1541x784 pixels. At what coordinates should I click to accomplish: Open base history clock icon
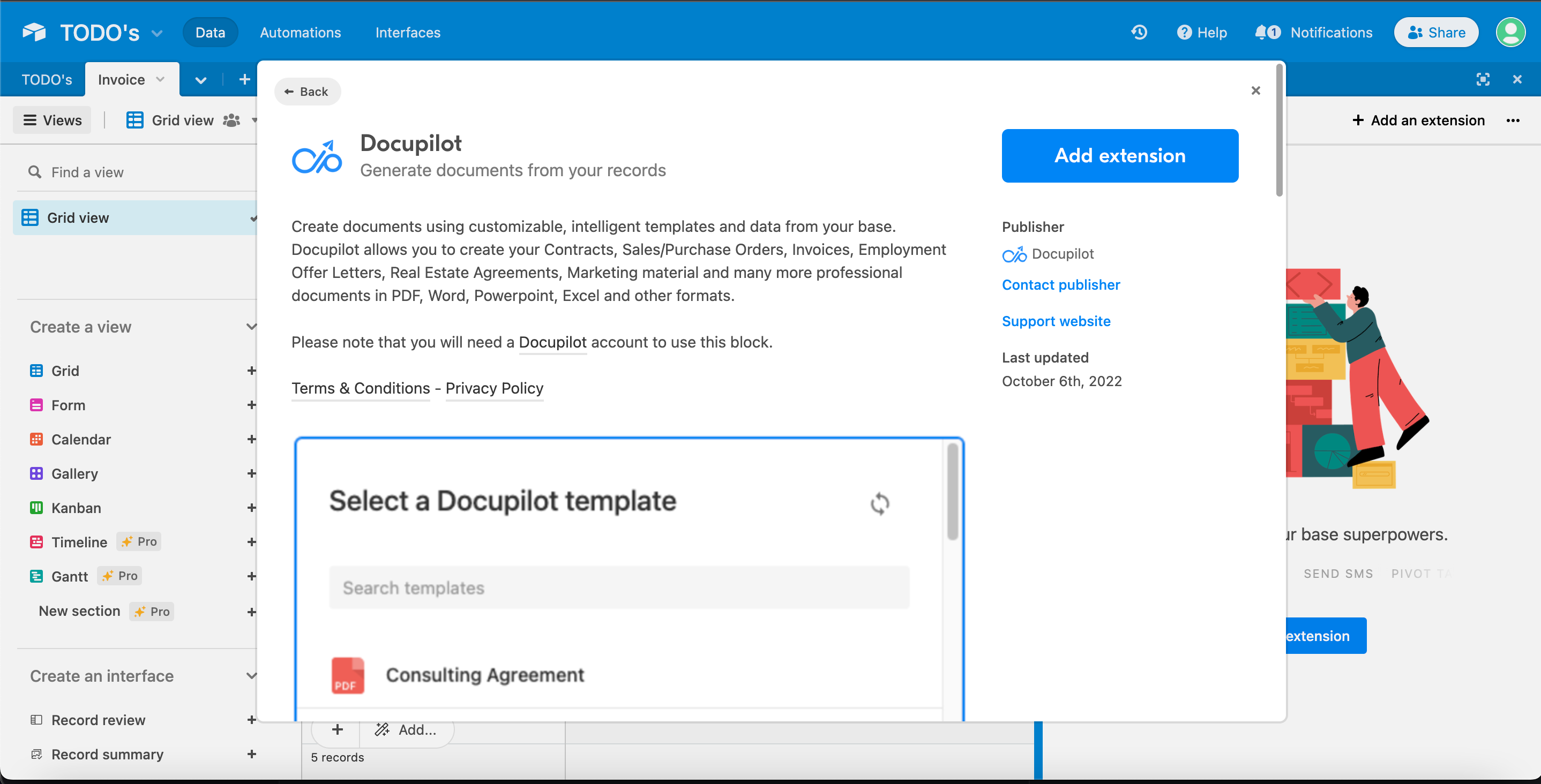click(x=1139, y=32)
